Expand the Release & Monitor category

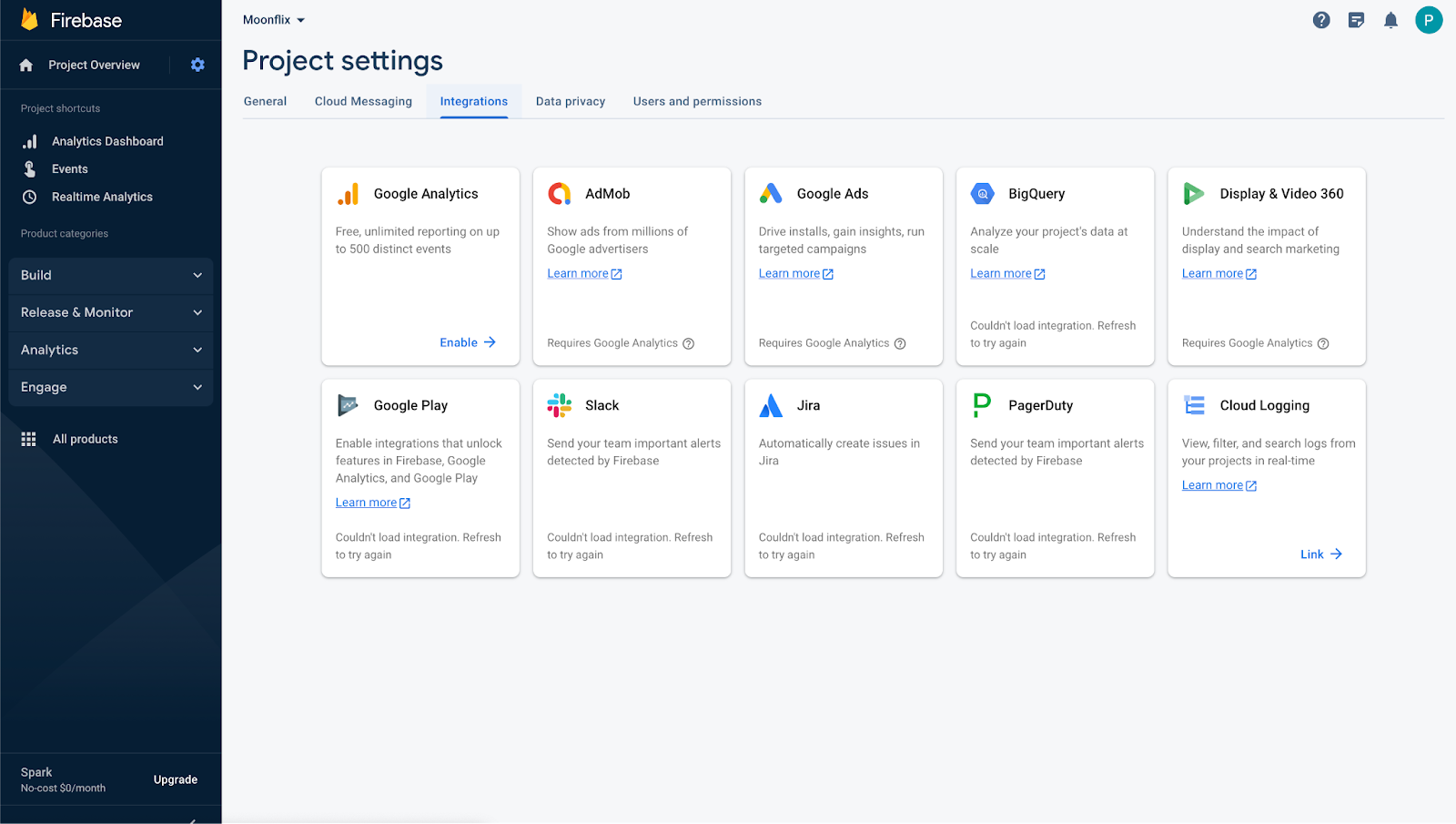(110, 312)
